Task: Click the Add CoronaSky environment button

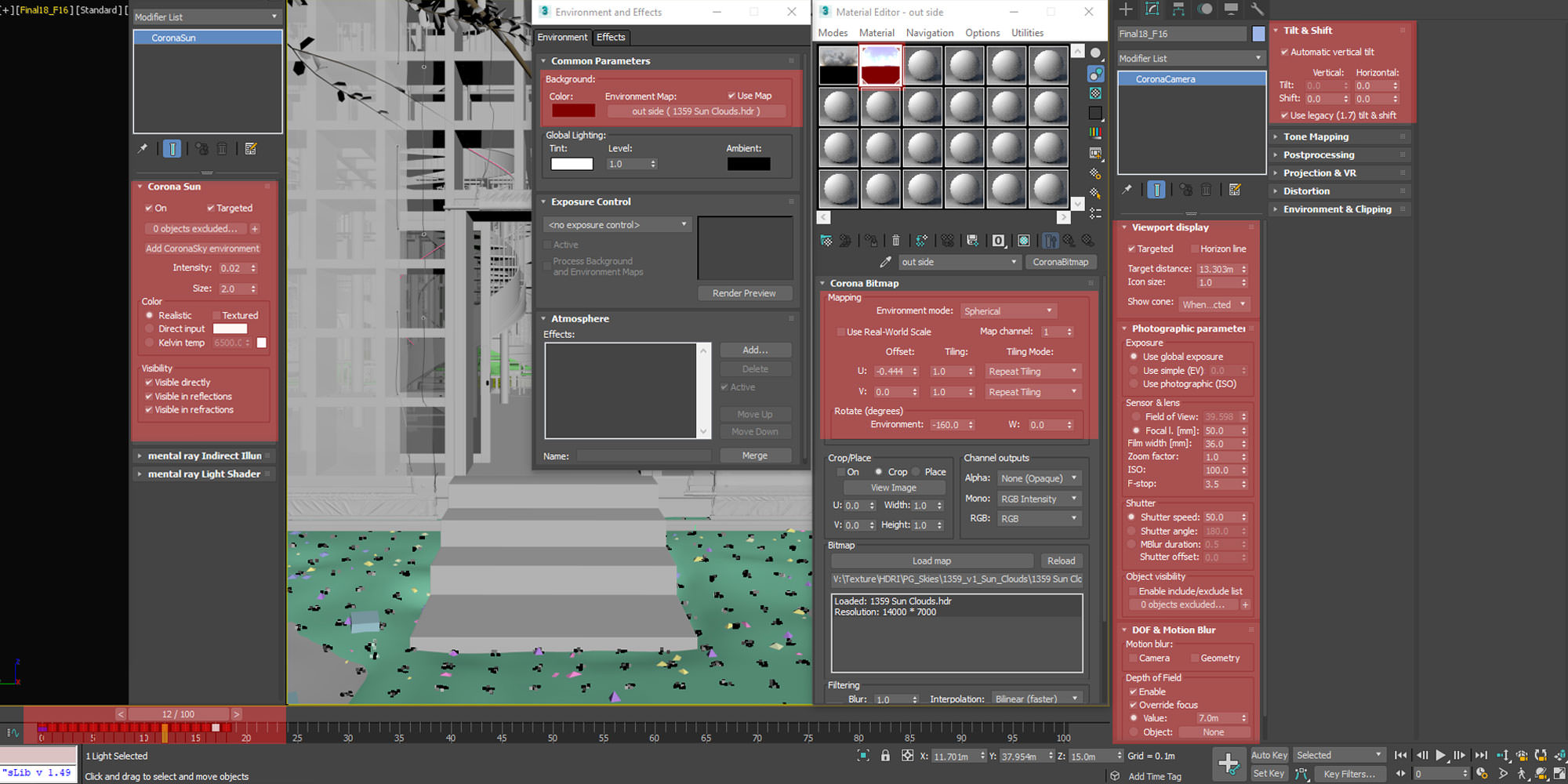Action: [202, 249]
